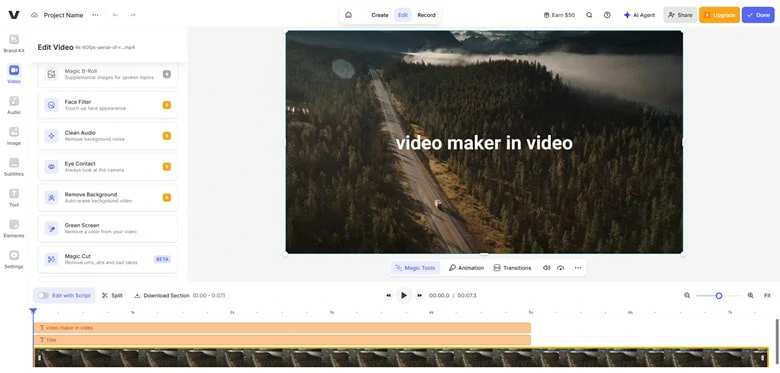Select the Edit tab
Viewport: 780px width, 373px height.
point(403,15)
